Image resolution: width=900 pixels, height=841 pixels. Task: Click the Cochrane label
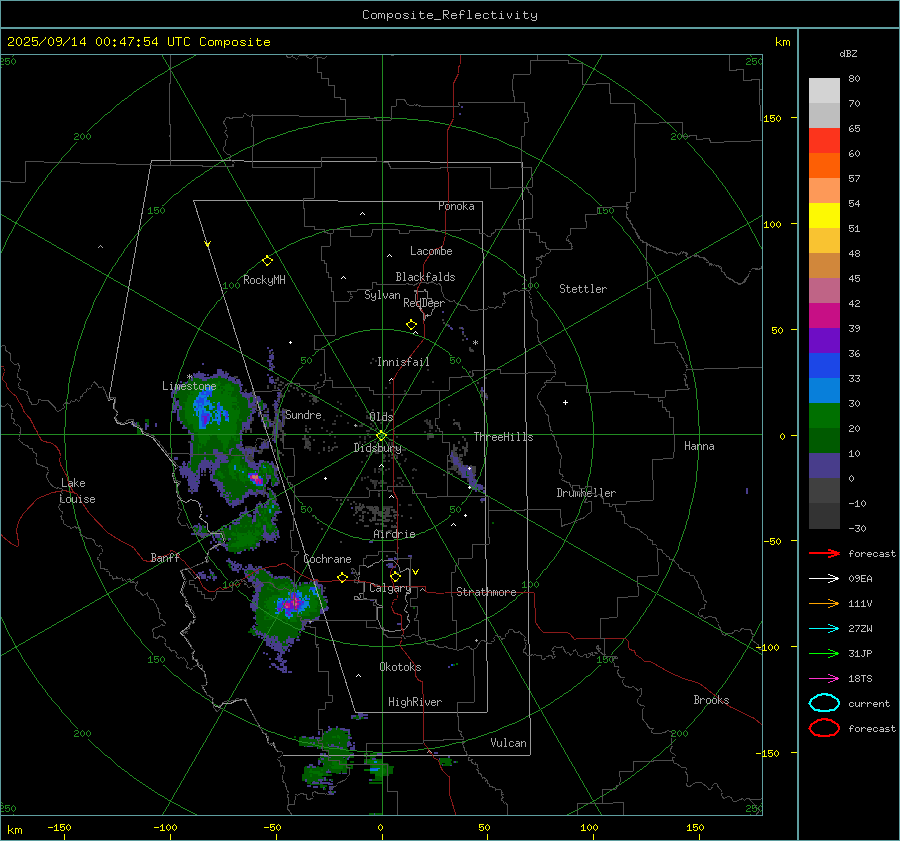(x=327, y=559)
